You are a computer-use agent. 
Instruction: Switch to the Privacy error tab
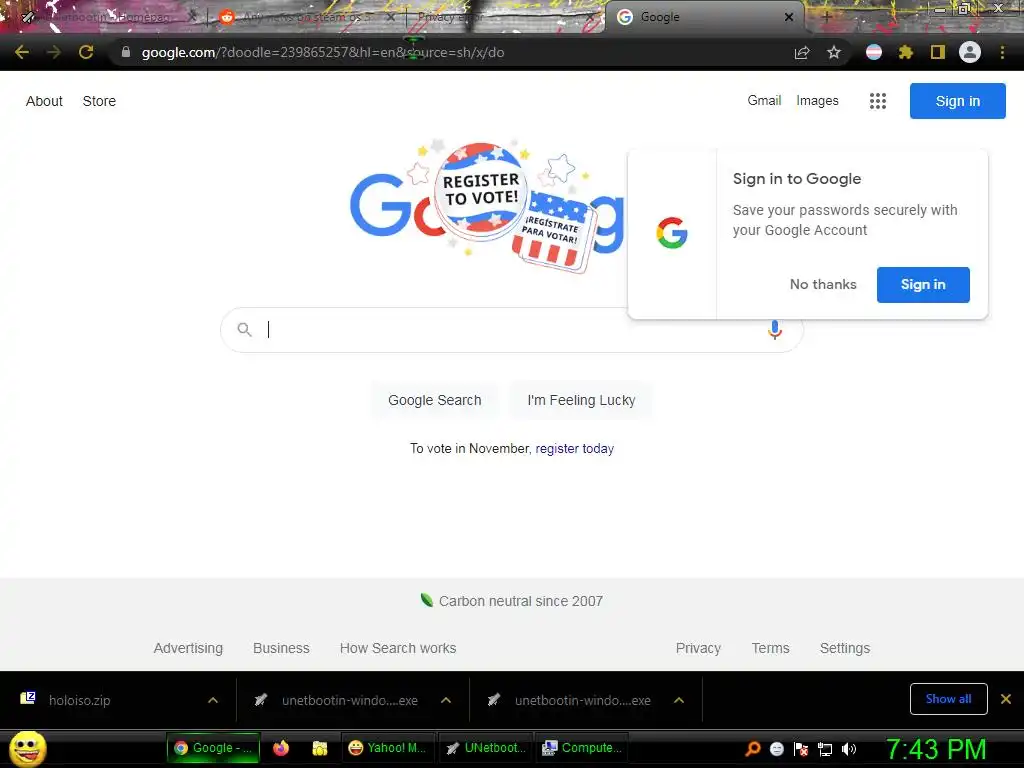[503, 17]
